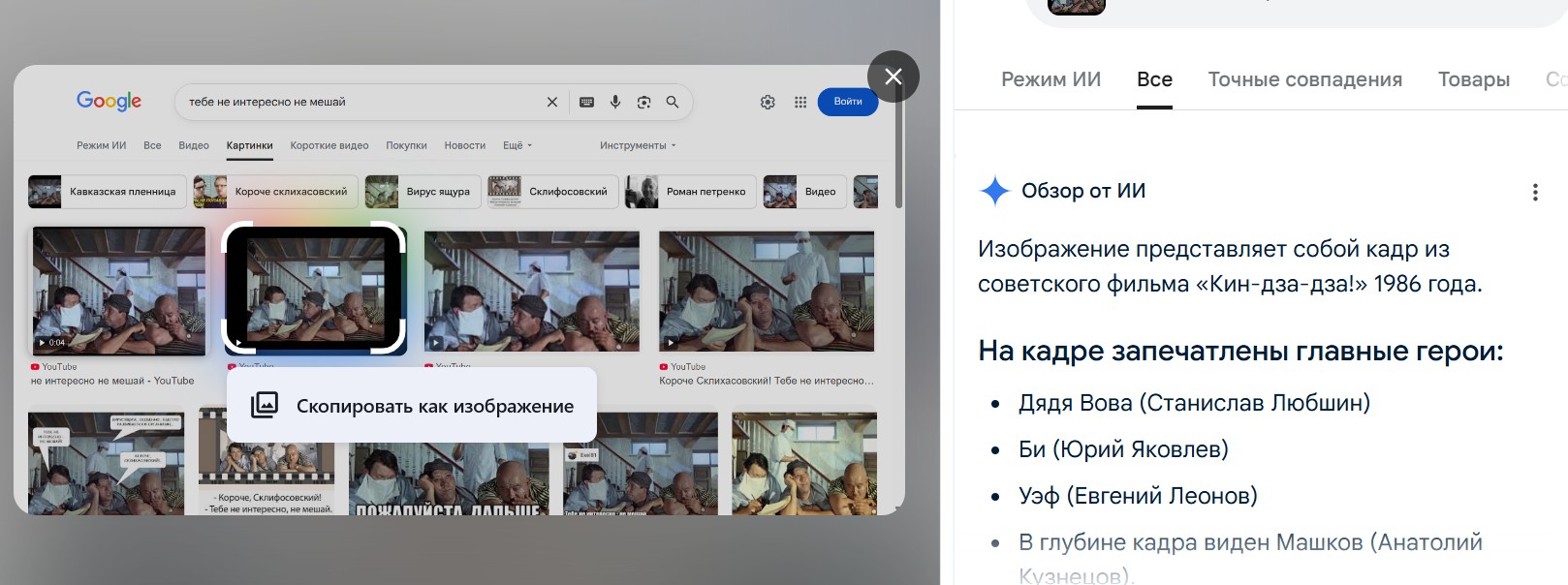The width and height of the screenshot is (1568, 585).
Task: Click text Би (Юрий Яковлев)
Action: (1123, 449)
